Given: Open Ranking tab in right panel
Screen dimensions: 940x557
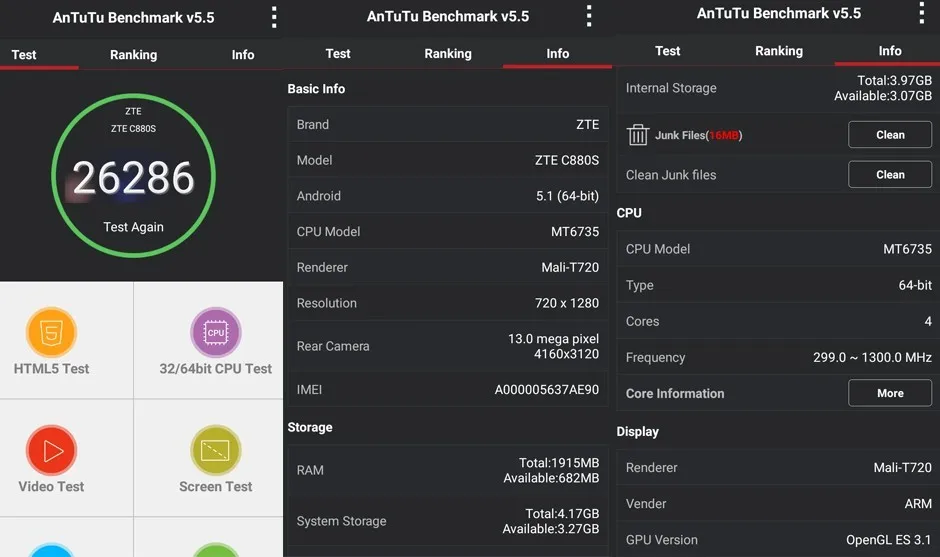Looking at the screenshot, I should (x=779, y=51).
